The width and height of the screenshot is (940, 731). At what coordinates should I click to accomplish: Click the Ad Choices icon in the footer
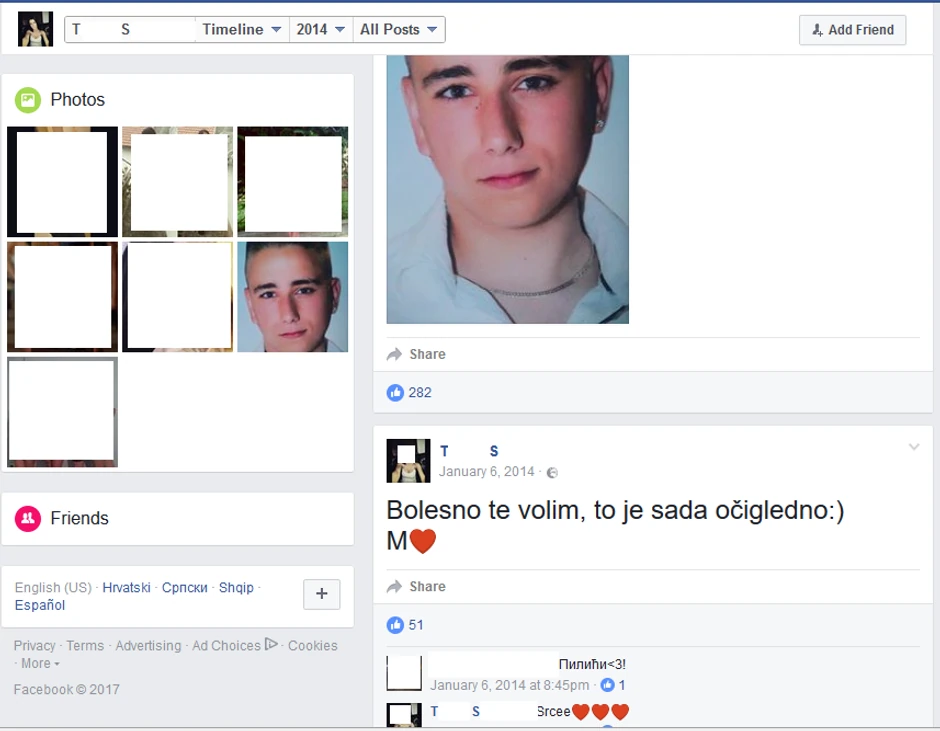(270, 645)
